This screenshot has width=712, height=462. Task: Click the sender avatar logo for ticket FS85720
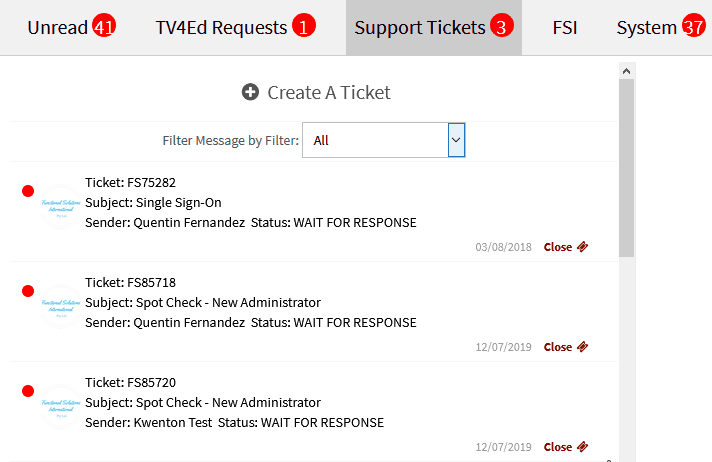[61, 406]
